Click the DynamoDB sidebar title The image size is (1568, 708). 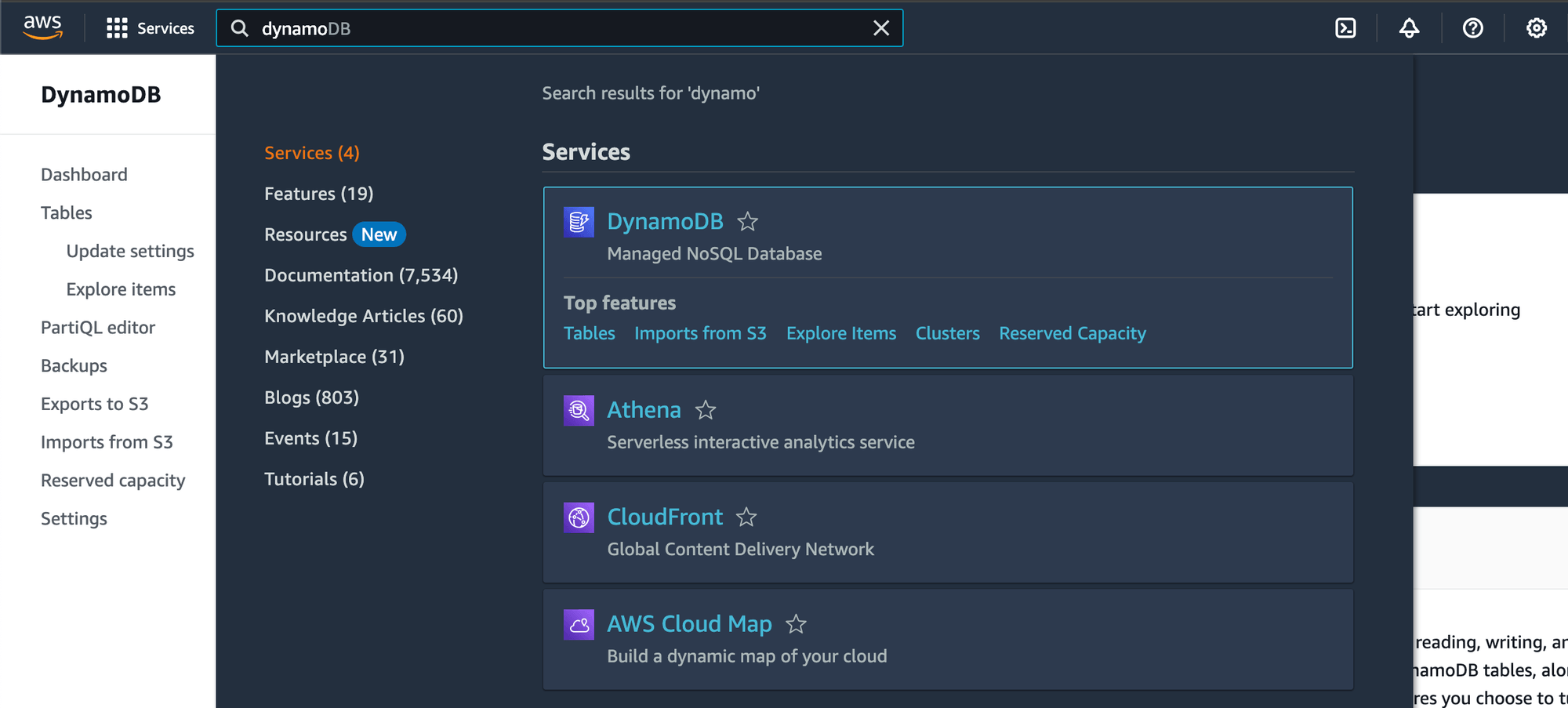[x=100, y=95]
